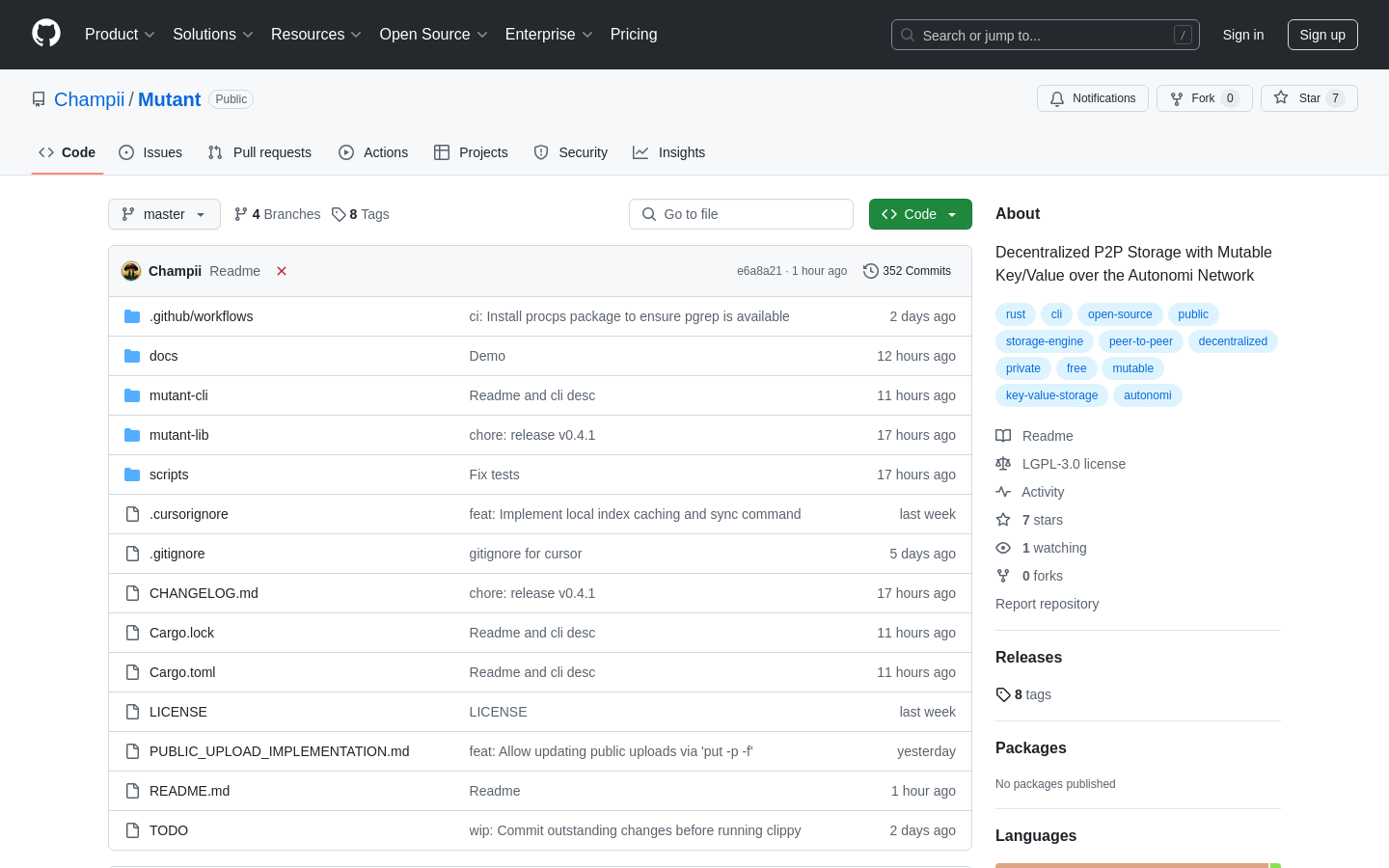Open the master branch dropdown
This screenshot has height=868, width=1389.
pyautogui.click(x=164, y=214)
